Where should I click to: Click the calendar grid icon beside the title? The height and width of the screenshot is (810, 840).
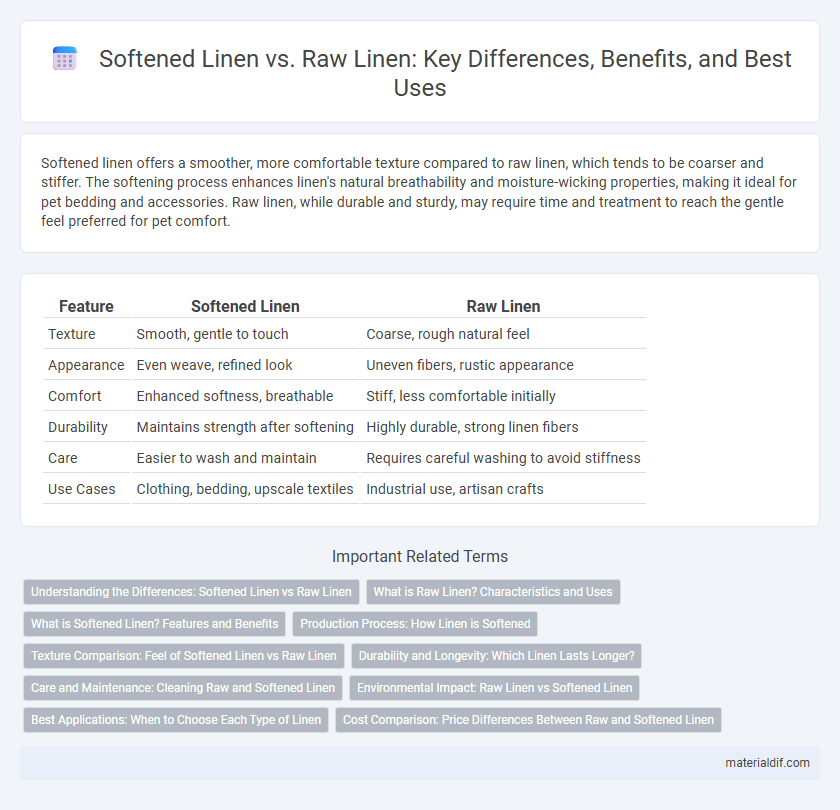pyautogui.click(x=65, y=59)
